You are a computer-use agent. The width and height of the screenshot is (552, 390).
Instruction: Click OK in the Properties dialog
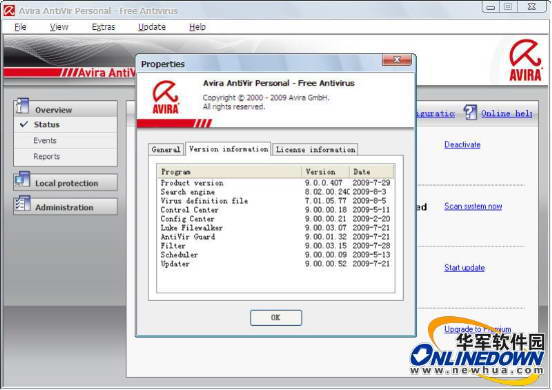[276, 317]
